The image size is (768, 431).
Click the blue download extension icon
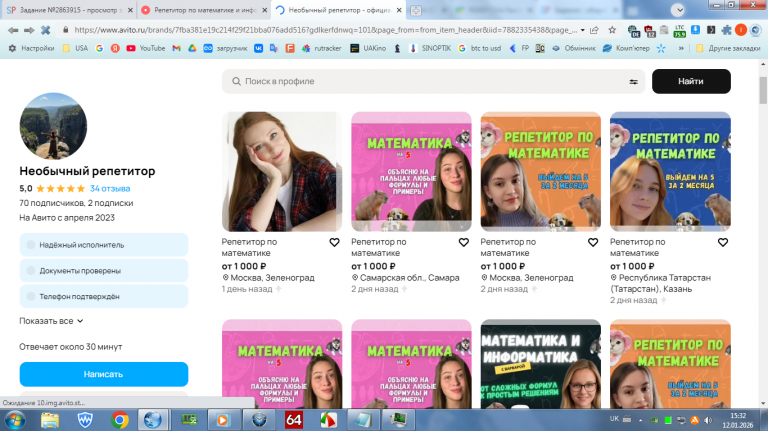point(695,30)
